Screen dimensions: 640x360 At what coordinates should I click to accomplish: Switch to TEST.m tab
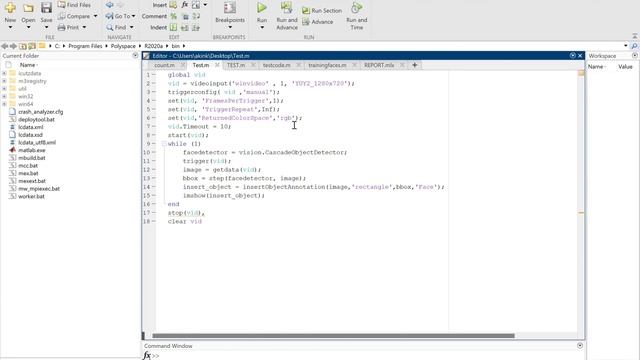pyautogui.click(x=236, y=65)
